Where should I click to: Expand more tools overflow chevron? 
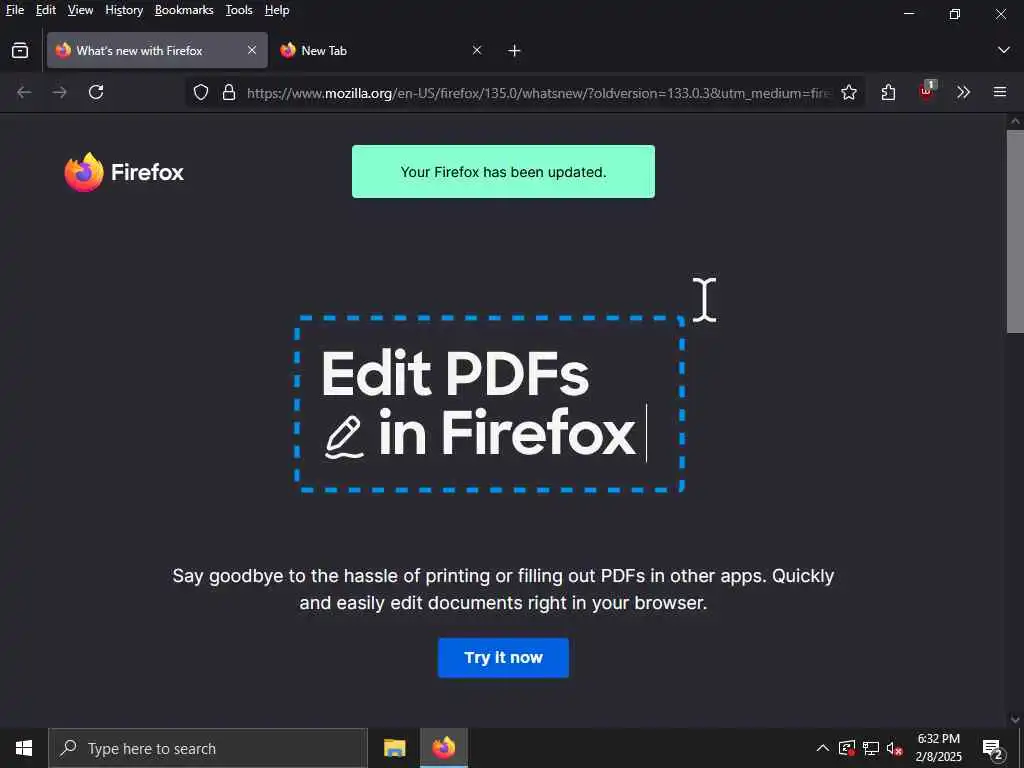(x=963, y=92)
